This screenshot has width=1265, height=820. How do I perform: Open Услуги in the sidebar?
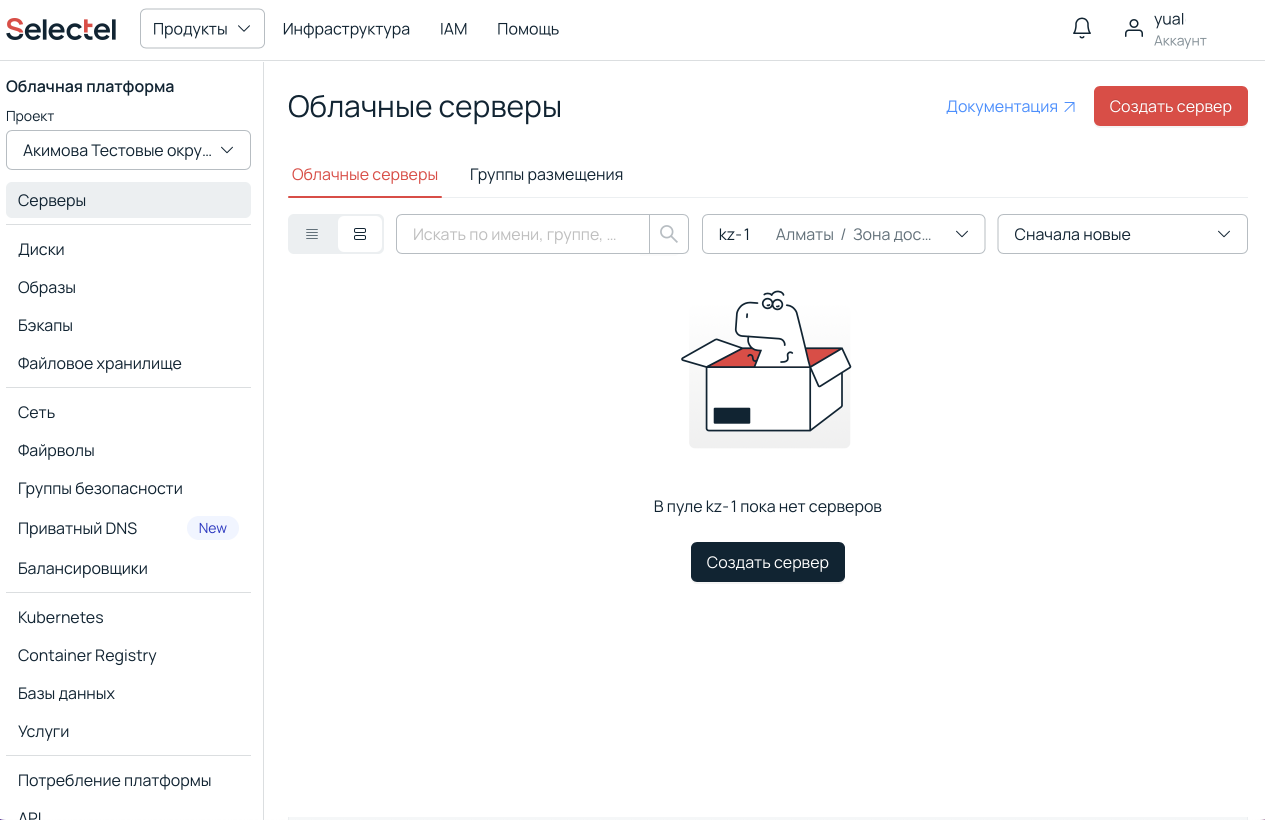(x=128, y=731)
